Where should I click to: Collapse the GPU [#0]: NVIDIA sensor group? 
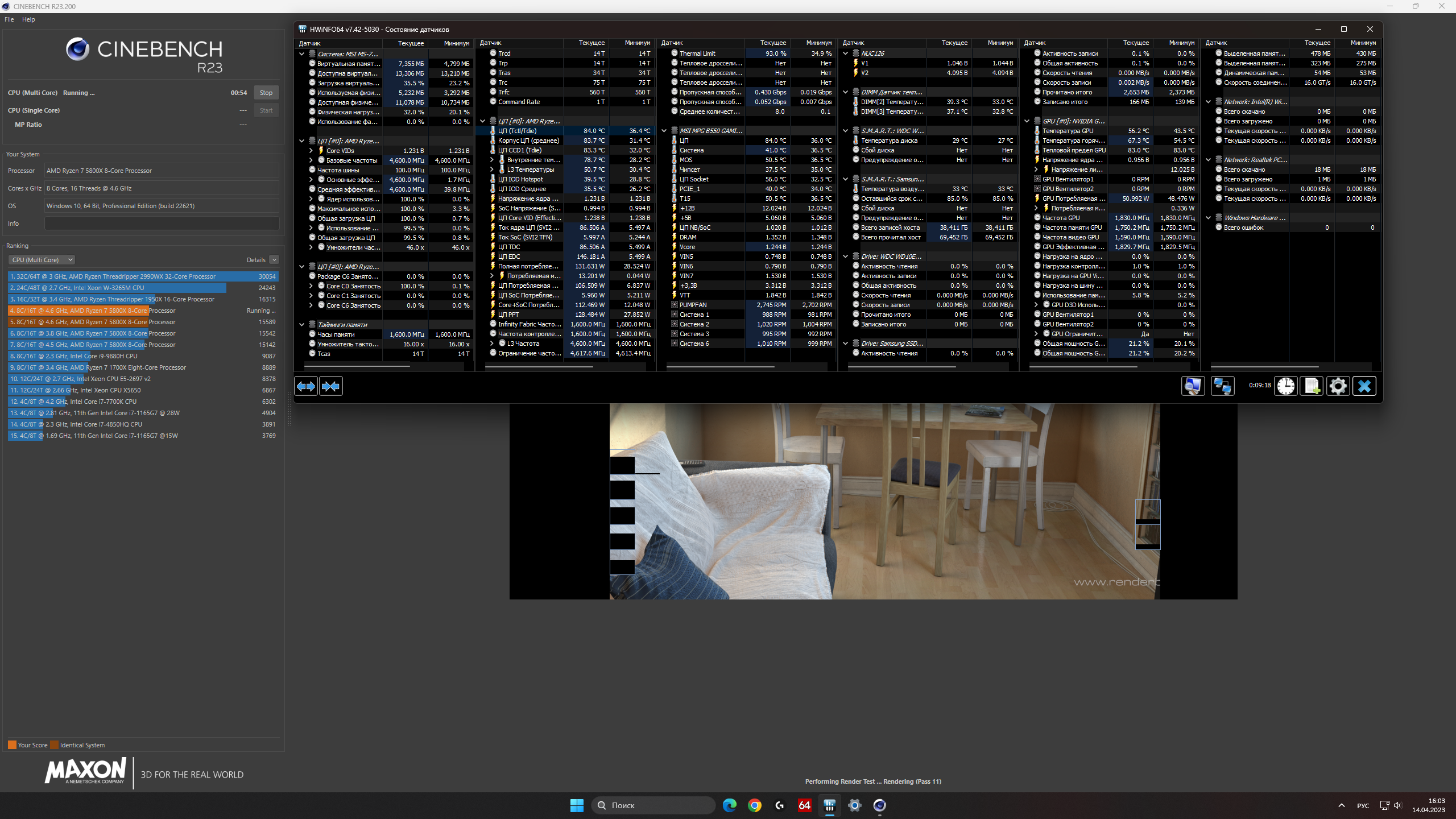click(1027, 121)
